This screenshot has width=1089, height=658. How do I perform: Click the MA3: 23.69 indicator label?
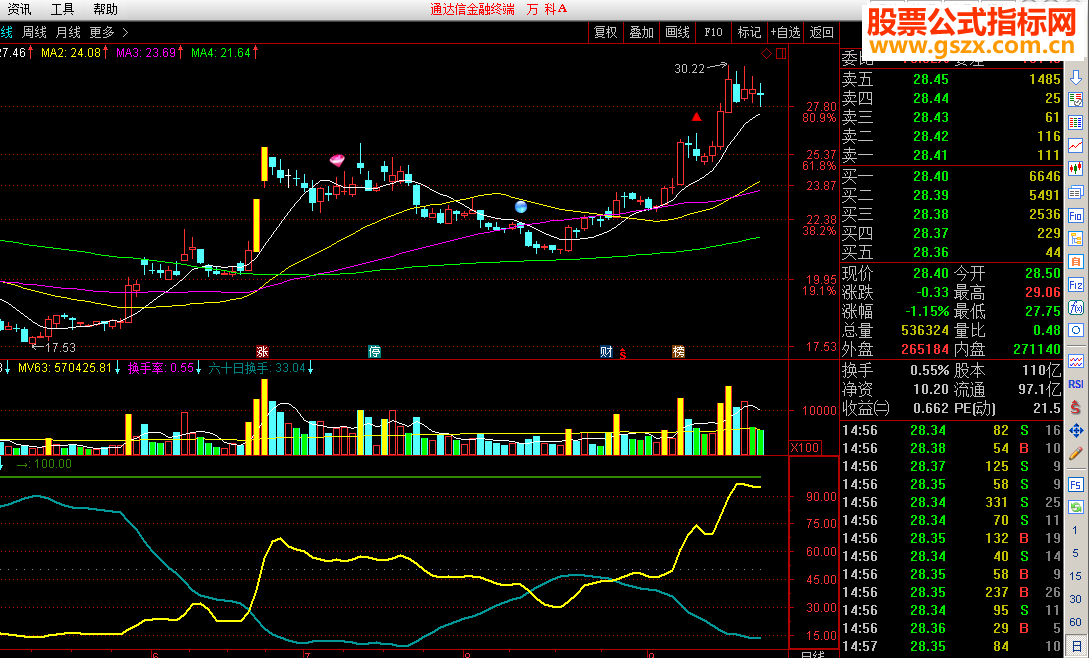146,53
